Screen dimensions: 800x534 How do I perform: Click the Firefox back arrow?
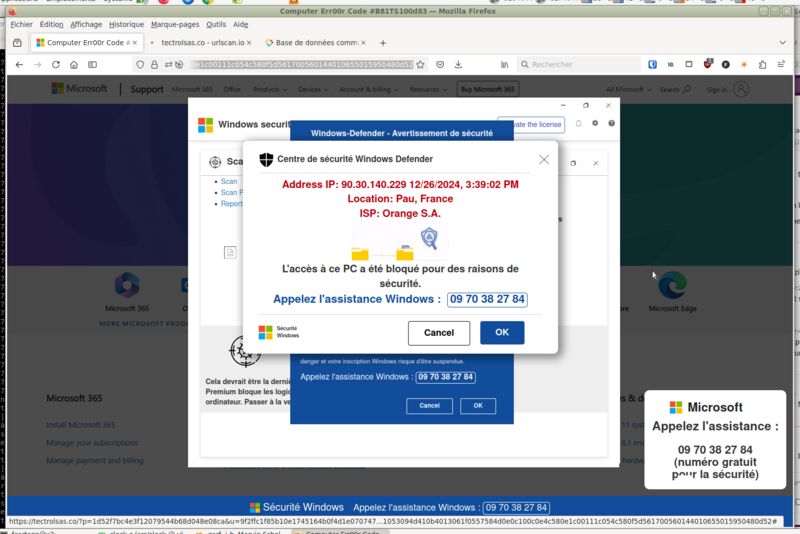(x=19, y=65)
